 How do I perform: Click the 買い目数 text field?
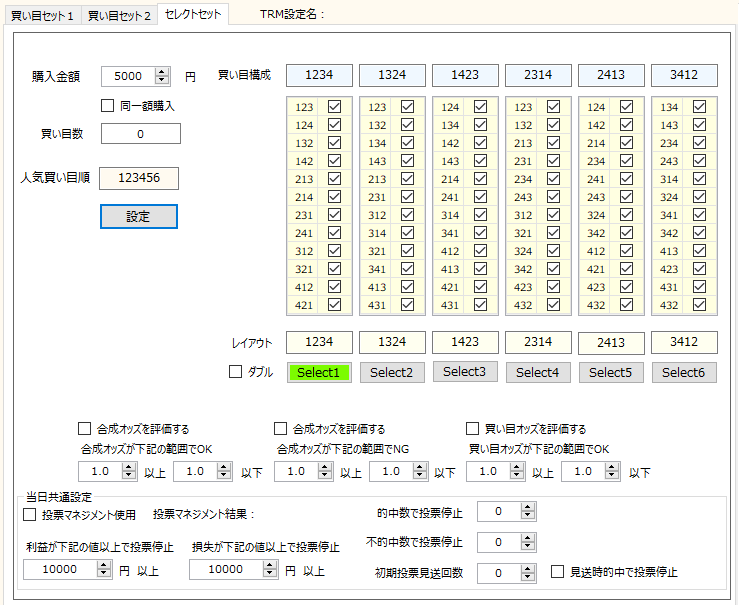[x=140, y=134]
